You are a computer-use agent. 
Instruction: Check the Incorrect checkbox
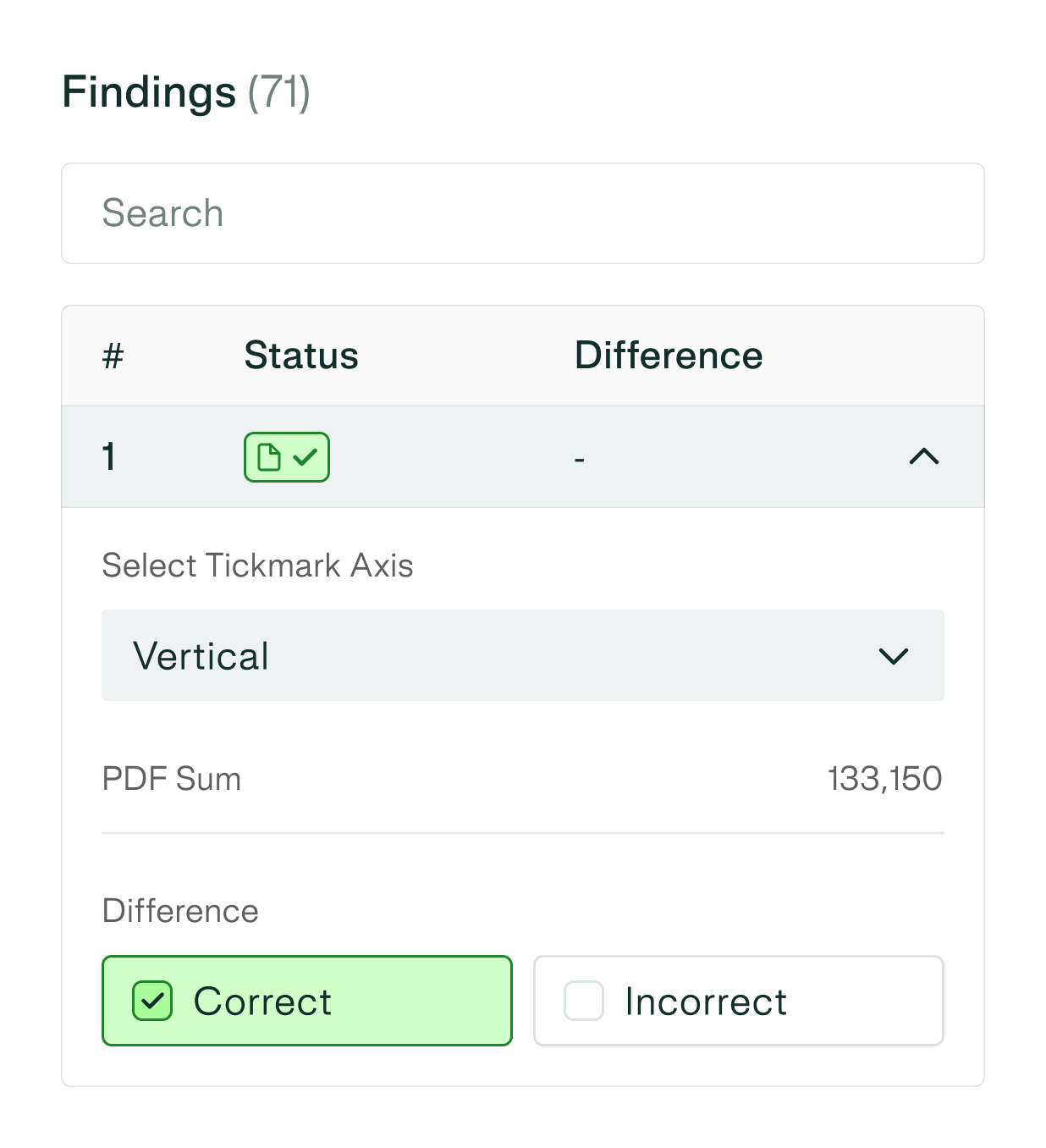point(584,1001)
